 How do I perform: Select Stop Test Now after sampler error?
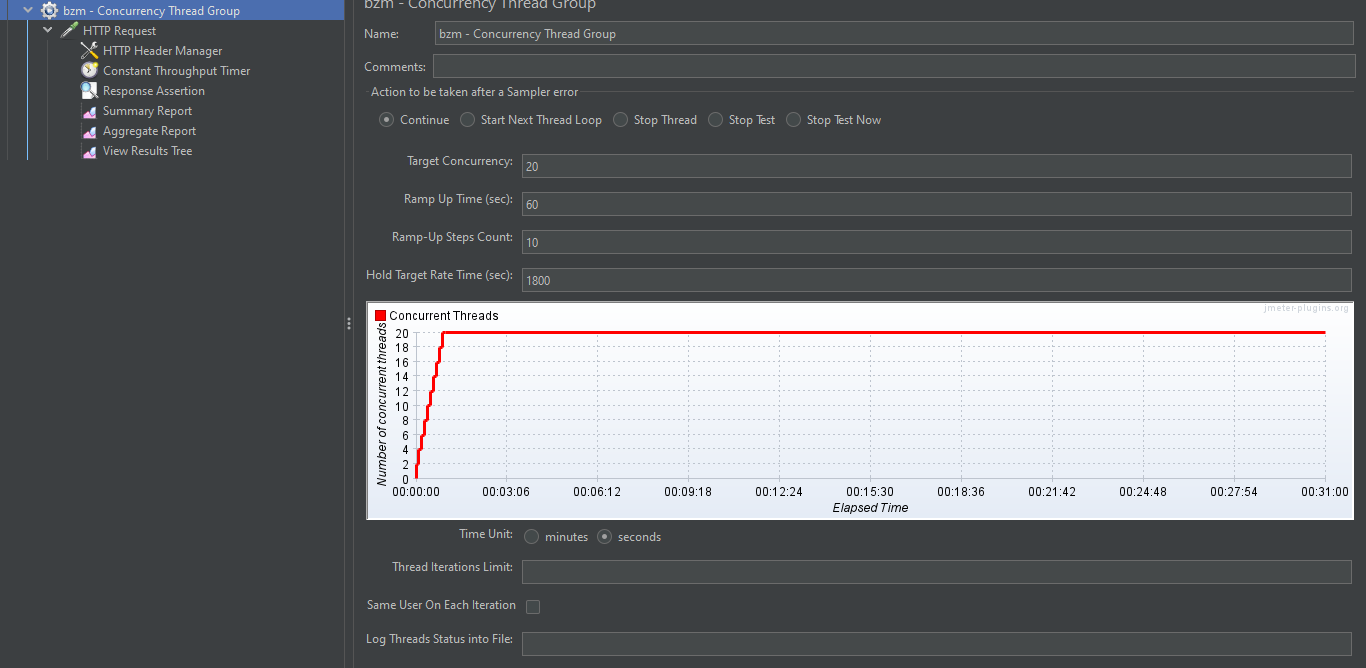(792, 119)
